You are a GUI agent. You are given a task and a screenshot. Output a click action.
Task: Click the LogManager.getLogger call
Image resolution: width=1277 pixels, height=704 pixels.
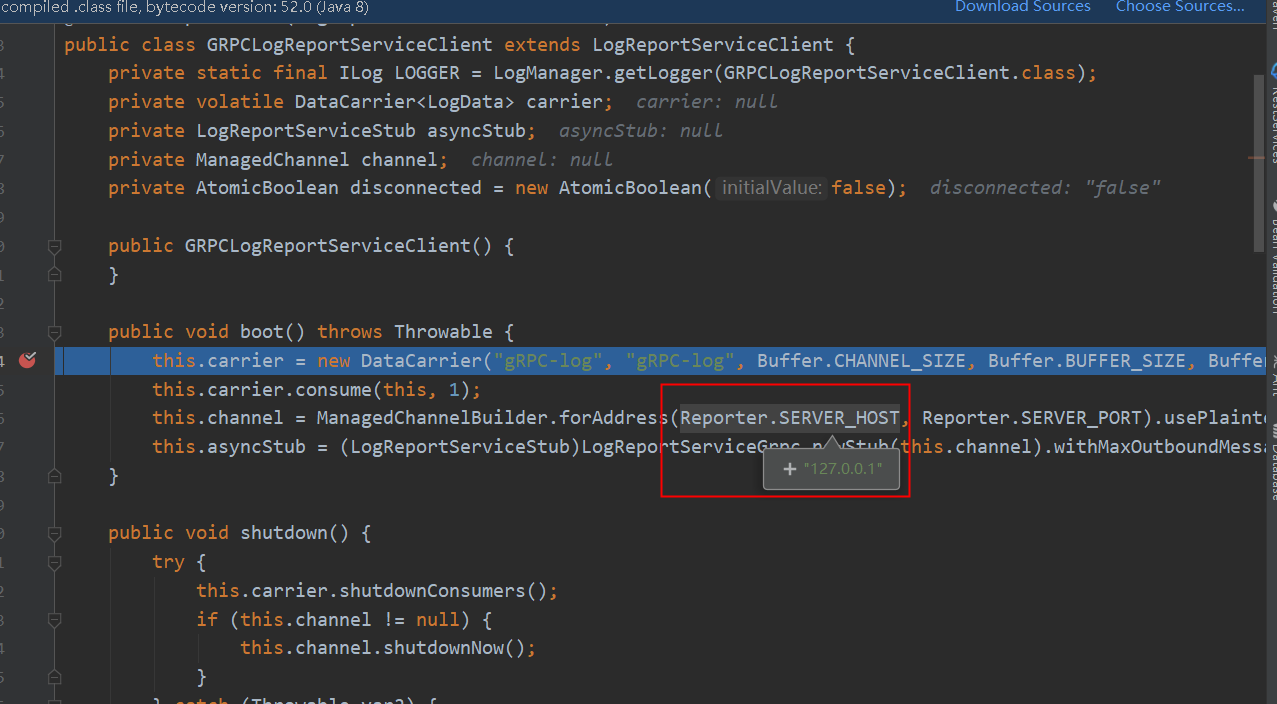pyautogui.click(x=603, y=73)
